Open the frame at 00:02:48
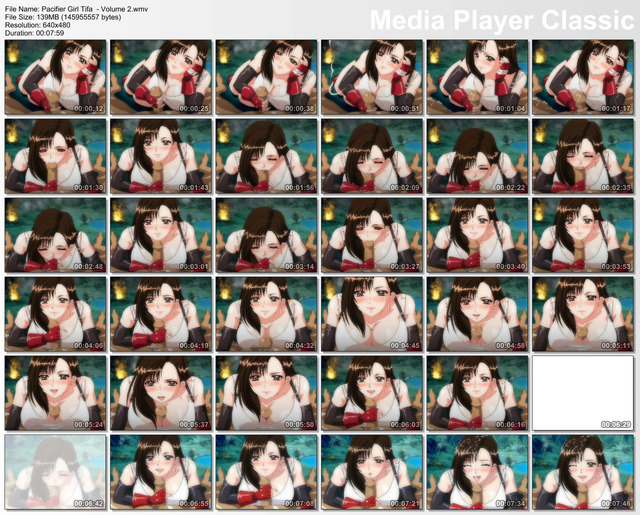The height and width of the screenshot is (515, 640). 55,235
